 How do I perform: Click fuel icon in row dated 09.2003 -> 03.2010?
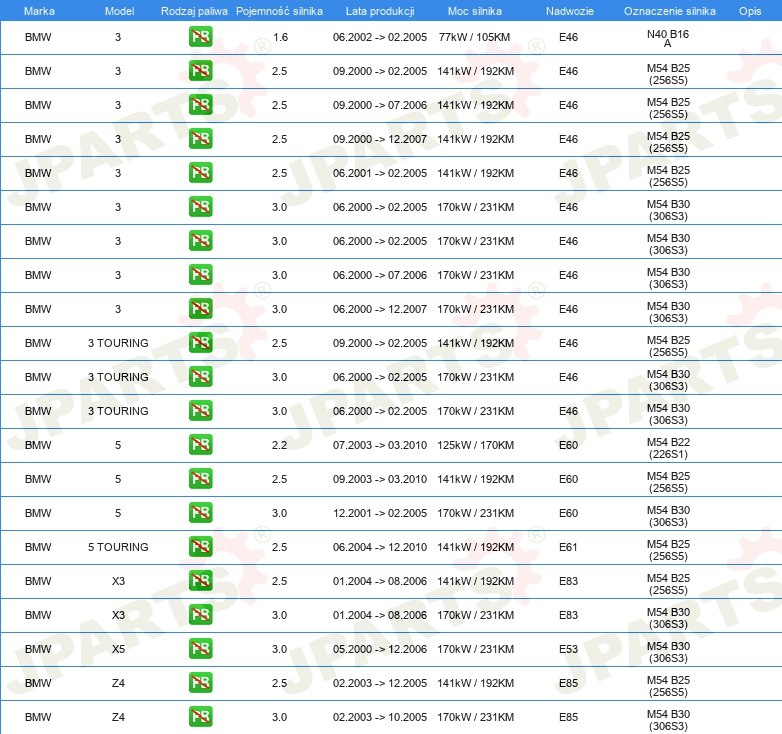click(x=200, y=479)
